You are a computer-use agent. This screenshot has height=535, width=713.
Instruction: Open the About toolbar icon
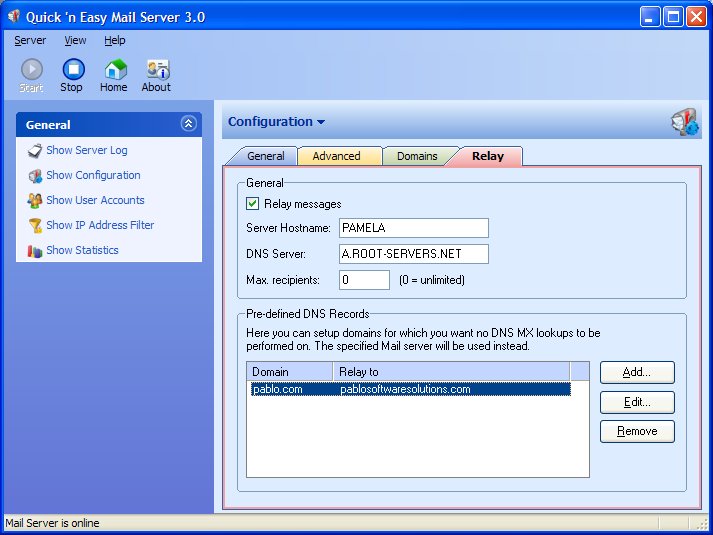coord(158,70)
